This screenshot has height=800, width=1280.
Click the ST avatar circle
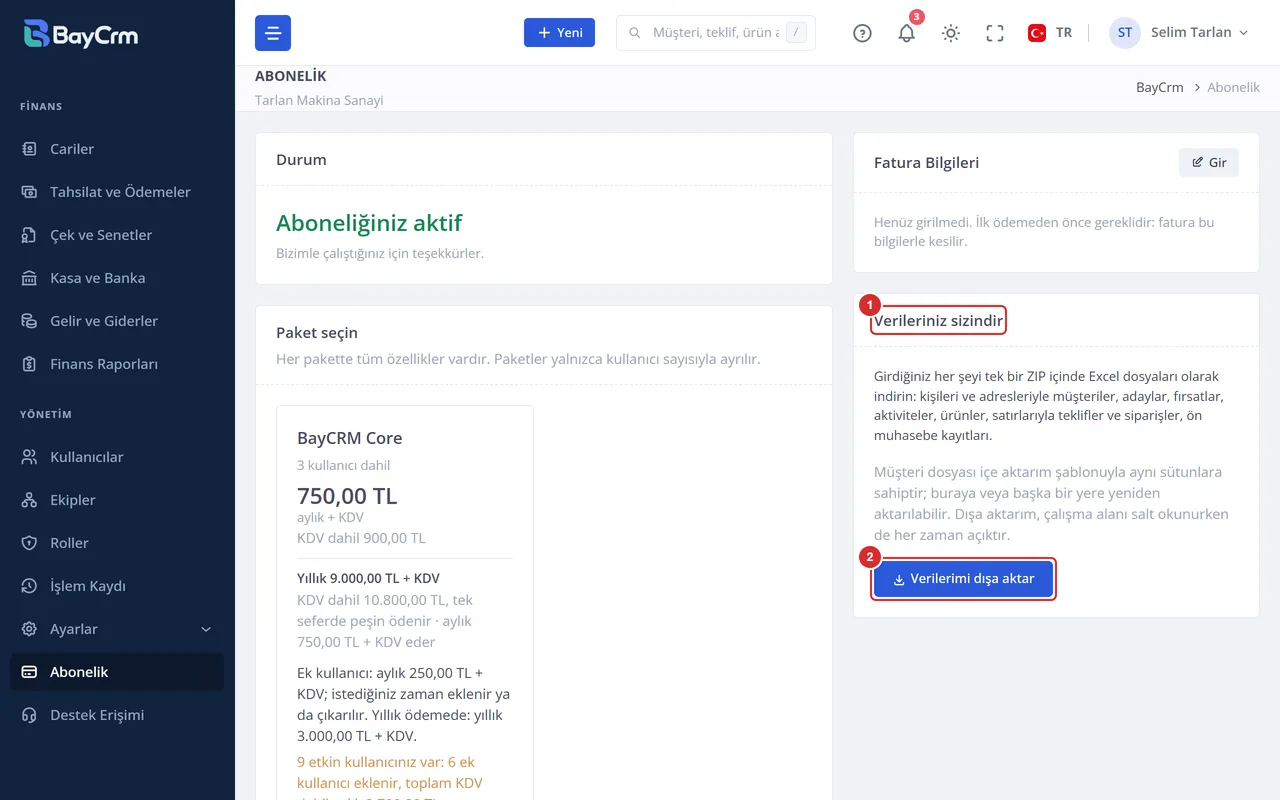(x=1125, y=33)
